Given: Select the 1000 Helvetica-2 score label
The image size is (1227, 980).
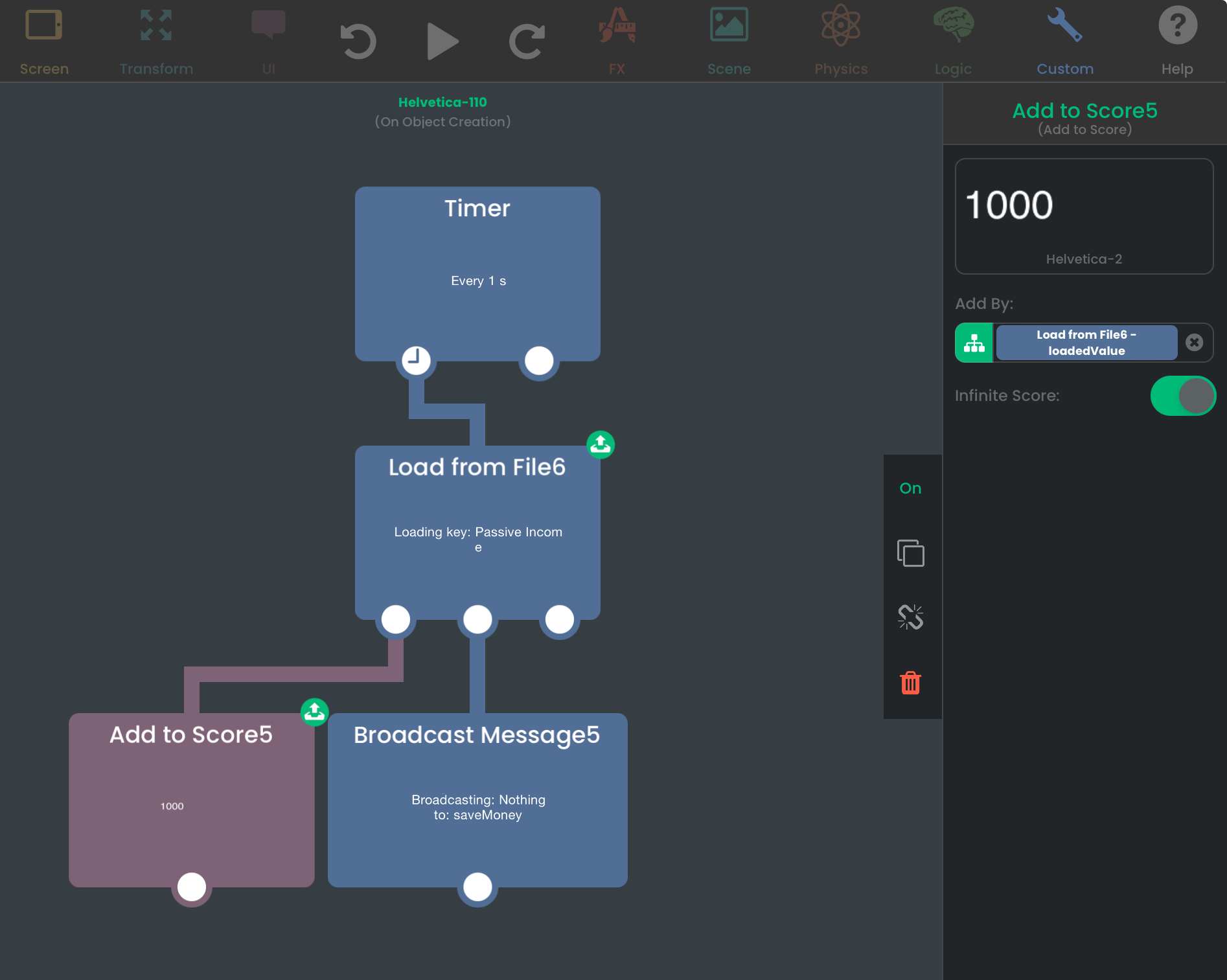Looking at the screenshot, I should click(1084, 216).
